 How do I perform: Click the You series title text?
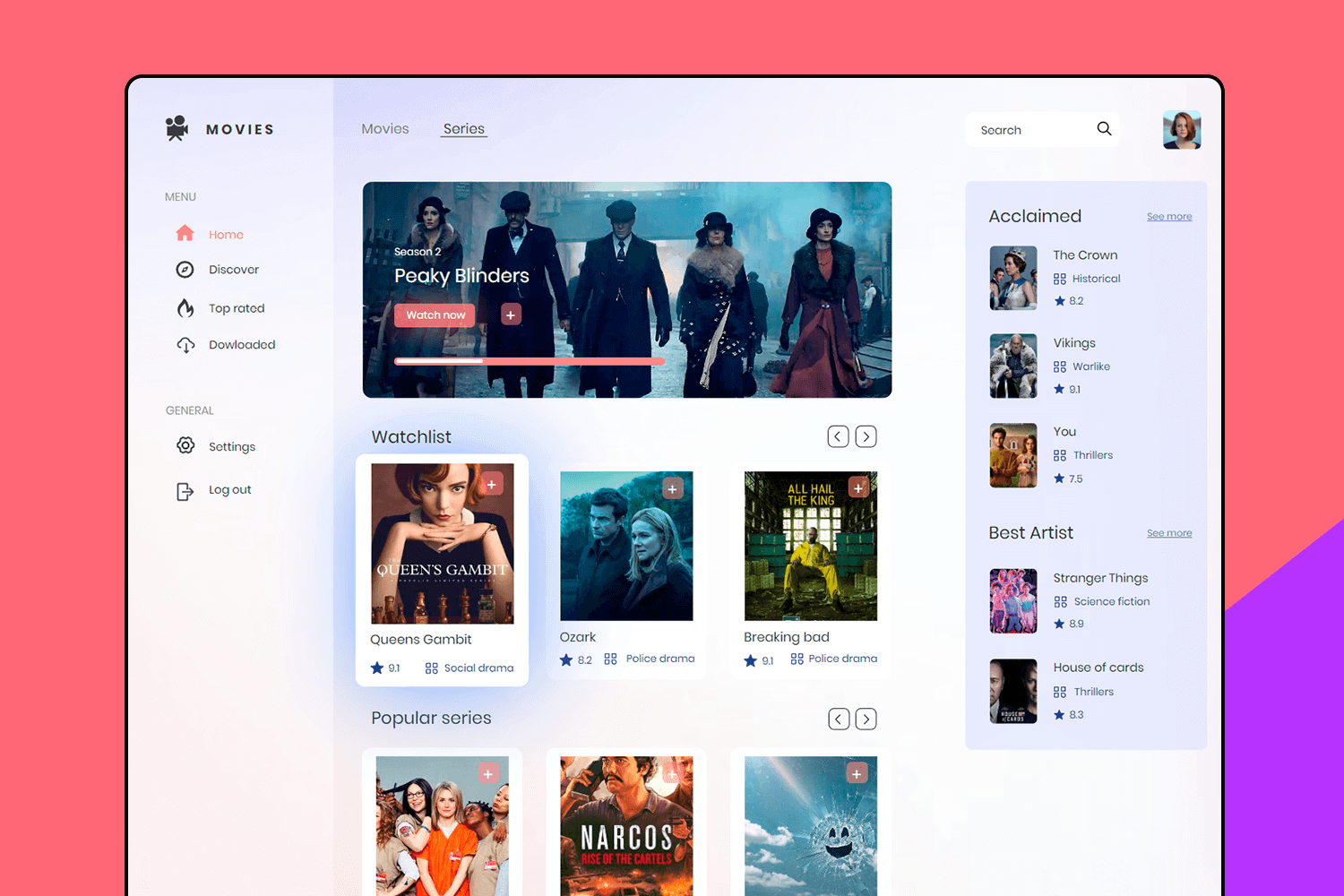(1064, 432)
